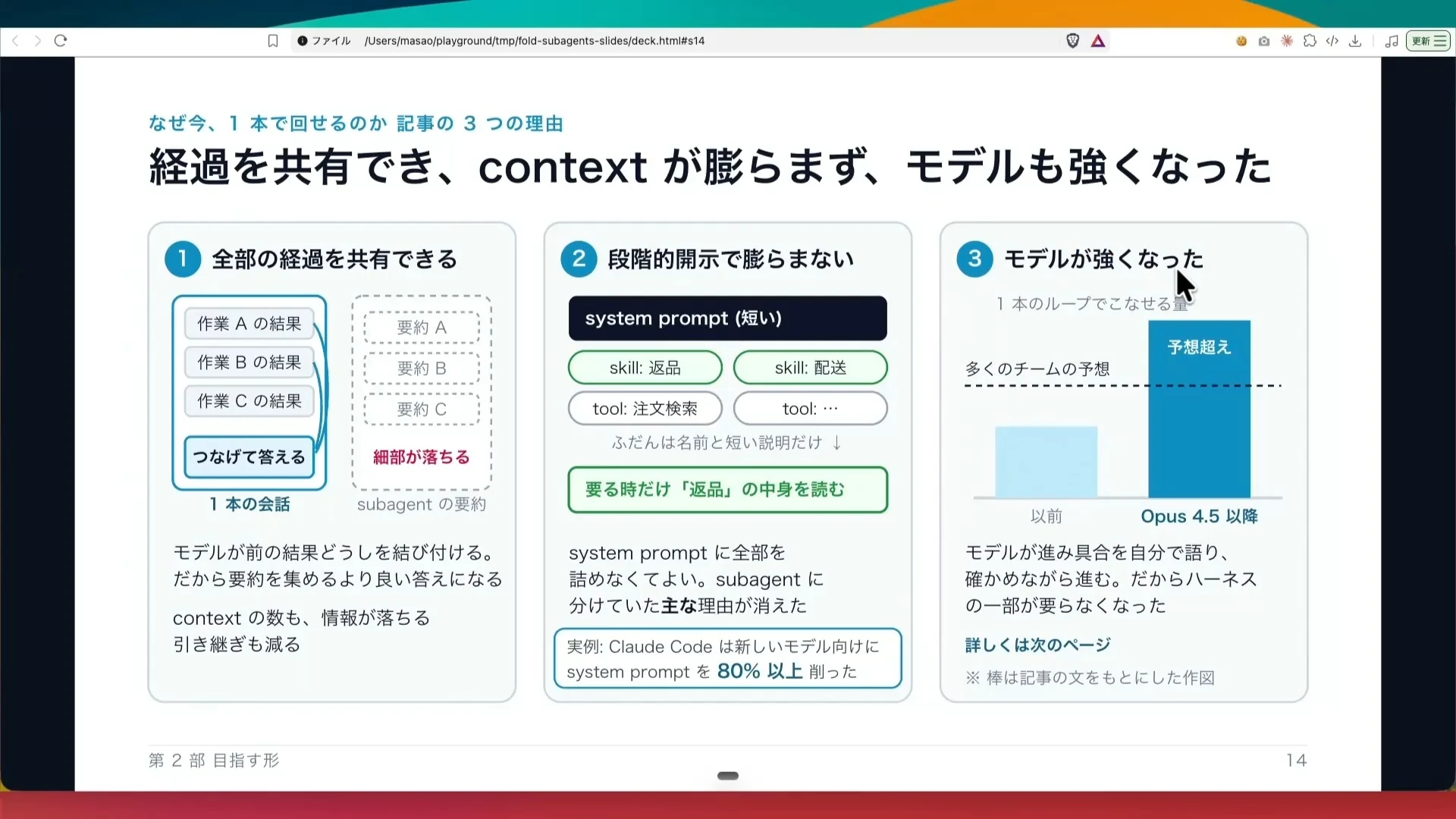Open the developer tools code icon
The image size is (1456, 819).
pos(1332,41)
